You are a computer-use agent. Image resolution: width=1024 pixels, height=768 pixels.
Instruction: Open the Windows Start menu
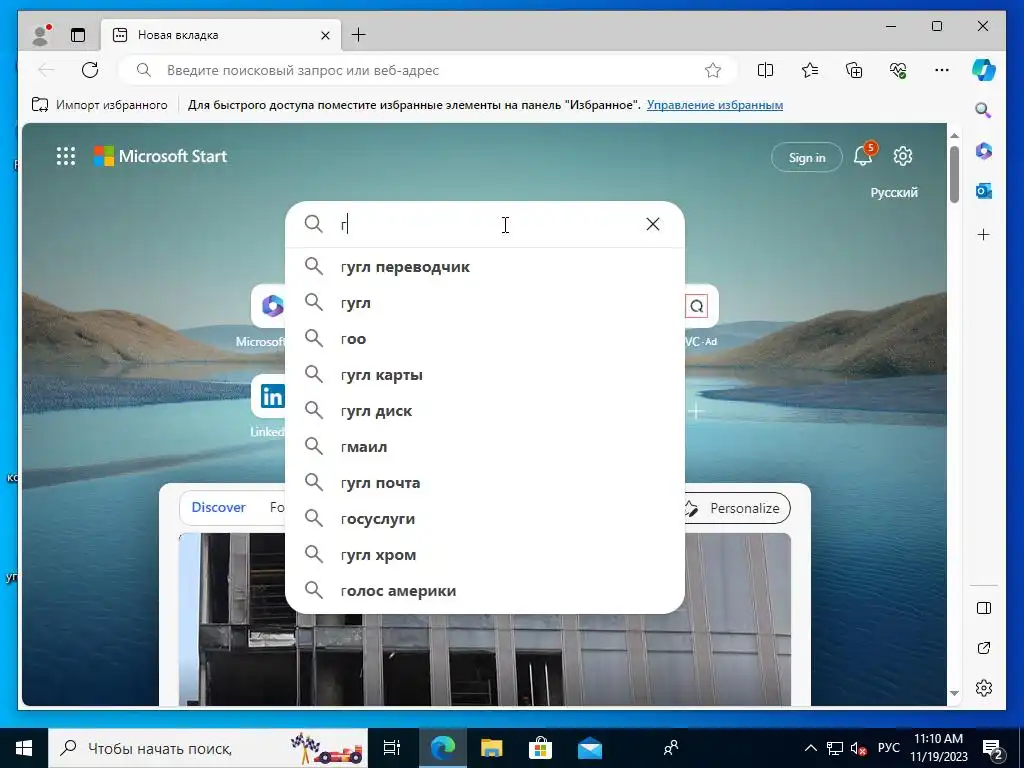24,748
